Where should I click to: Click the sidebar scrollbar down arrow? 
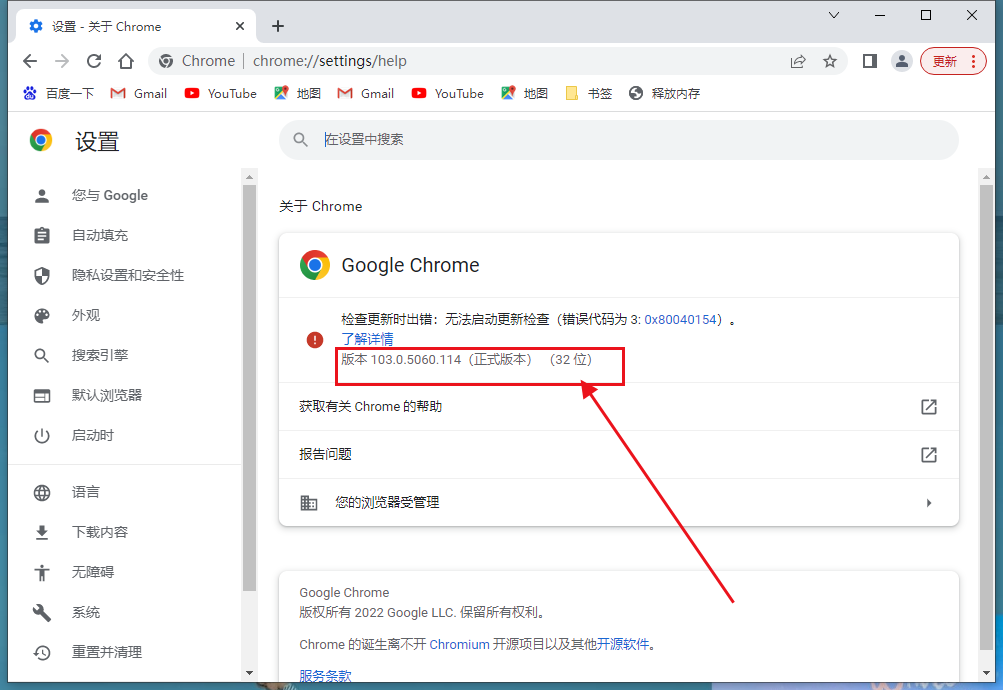[249, 673]
